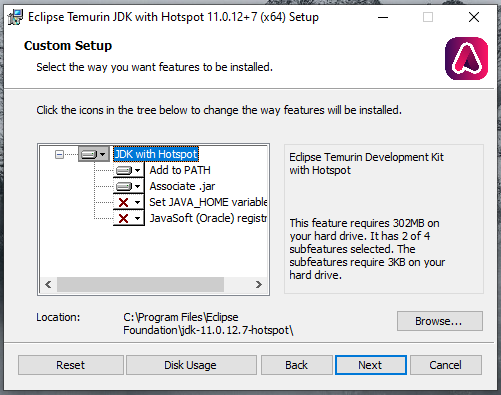This screenshot has height=395, width=501.
Task: Click the Custom Setup heading
Action: coord(68,46)
